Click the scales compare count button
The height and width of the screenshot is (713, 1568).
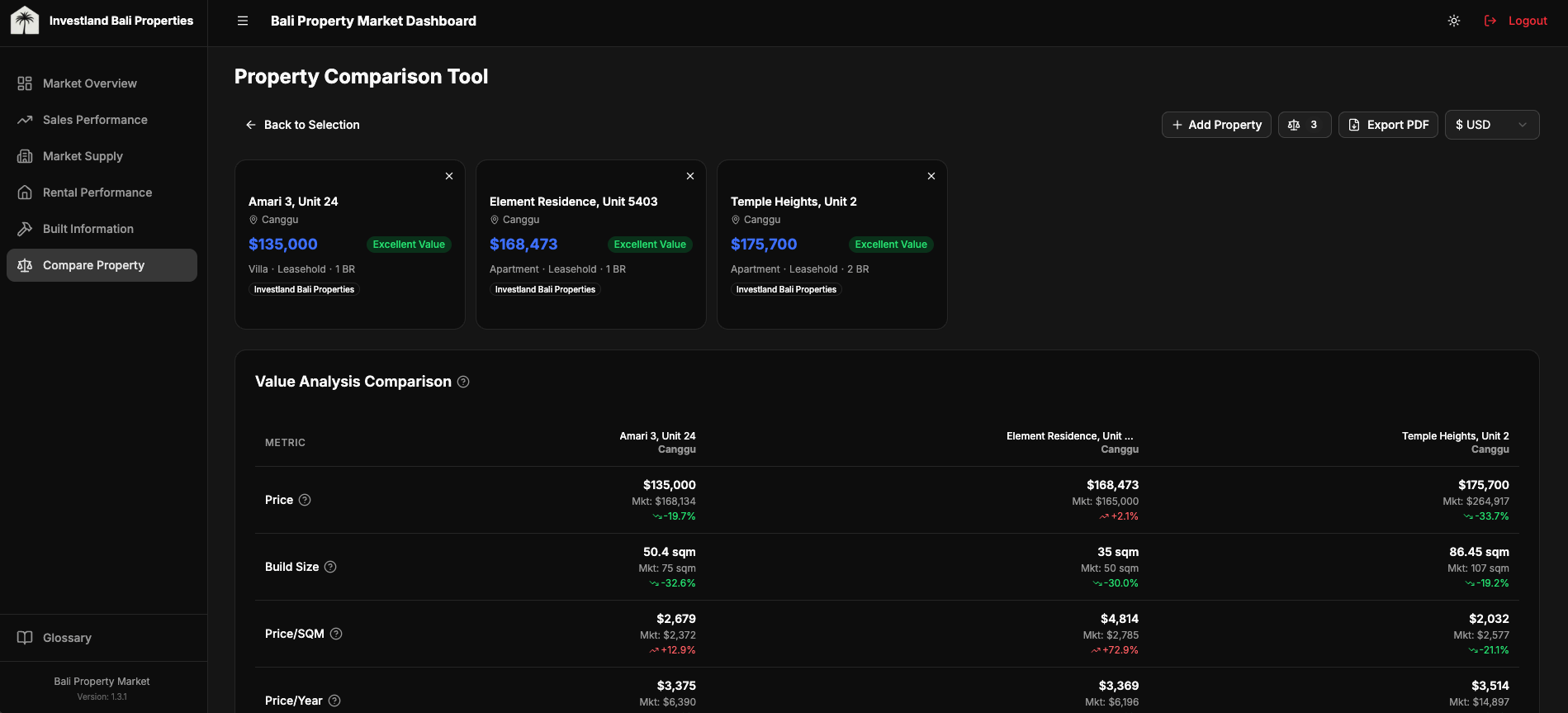point(1304,125)
